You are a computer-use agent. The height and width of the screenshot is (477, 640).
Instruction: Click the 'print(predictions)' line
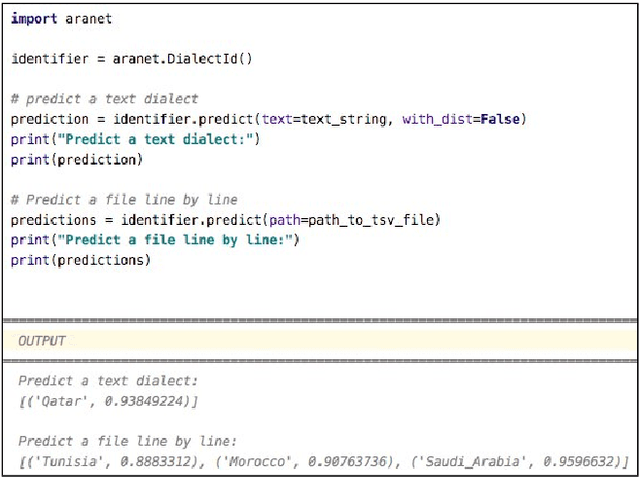81,260
